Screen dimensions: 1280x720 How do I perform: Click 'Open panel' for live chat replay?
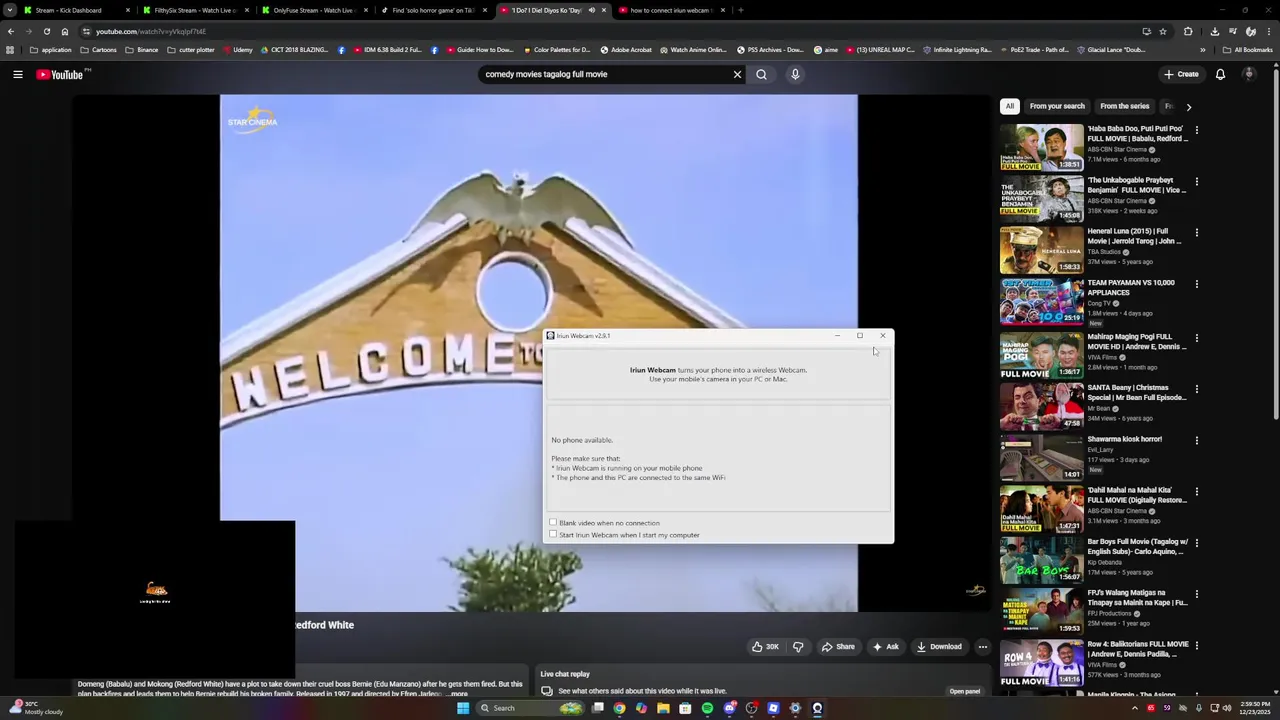964,691
